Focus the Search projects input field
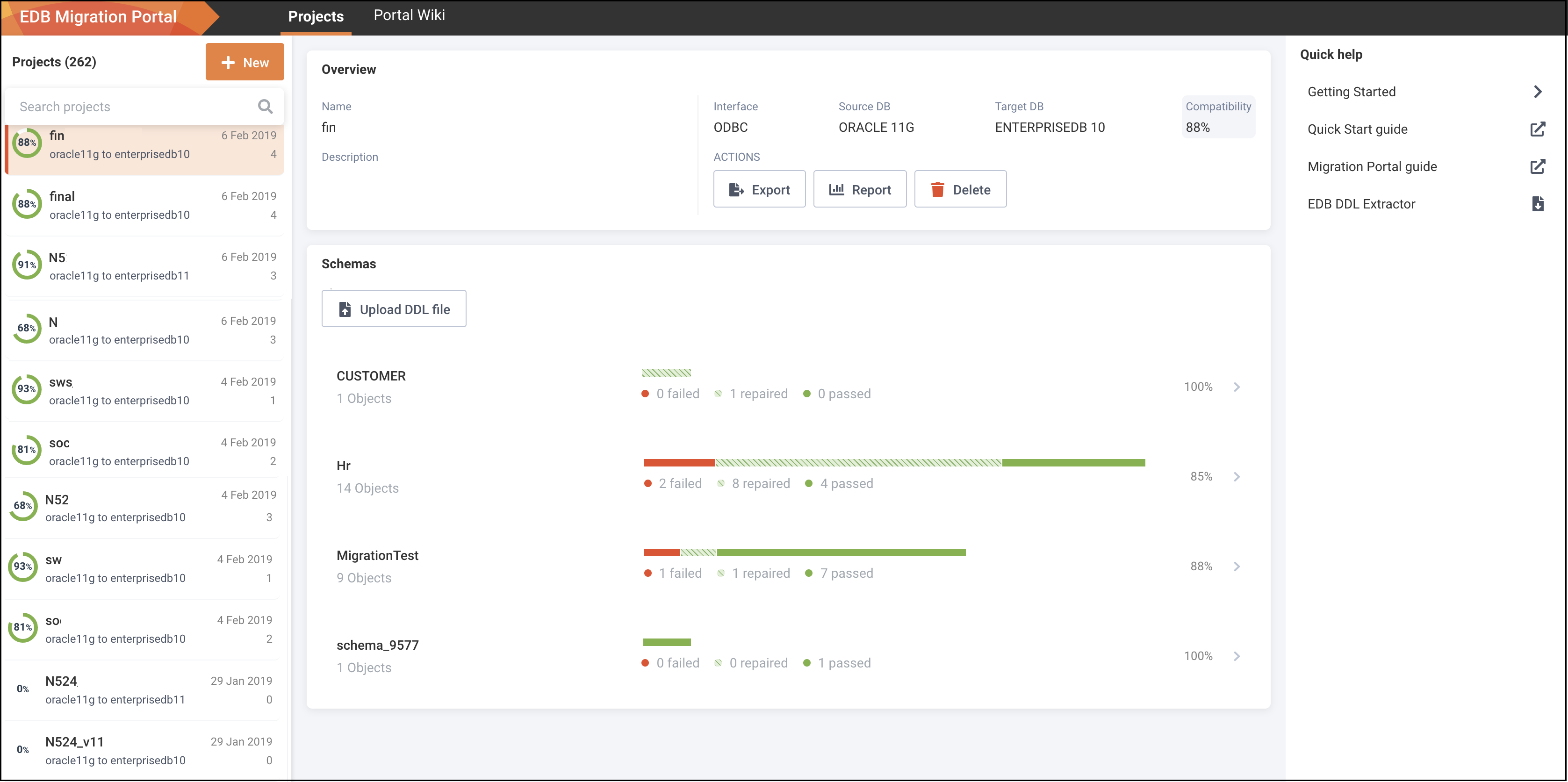Image resolution: width=1568 pixels, height=782 pixels. tap(144, 107)
